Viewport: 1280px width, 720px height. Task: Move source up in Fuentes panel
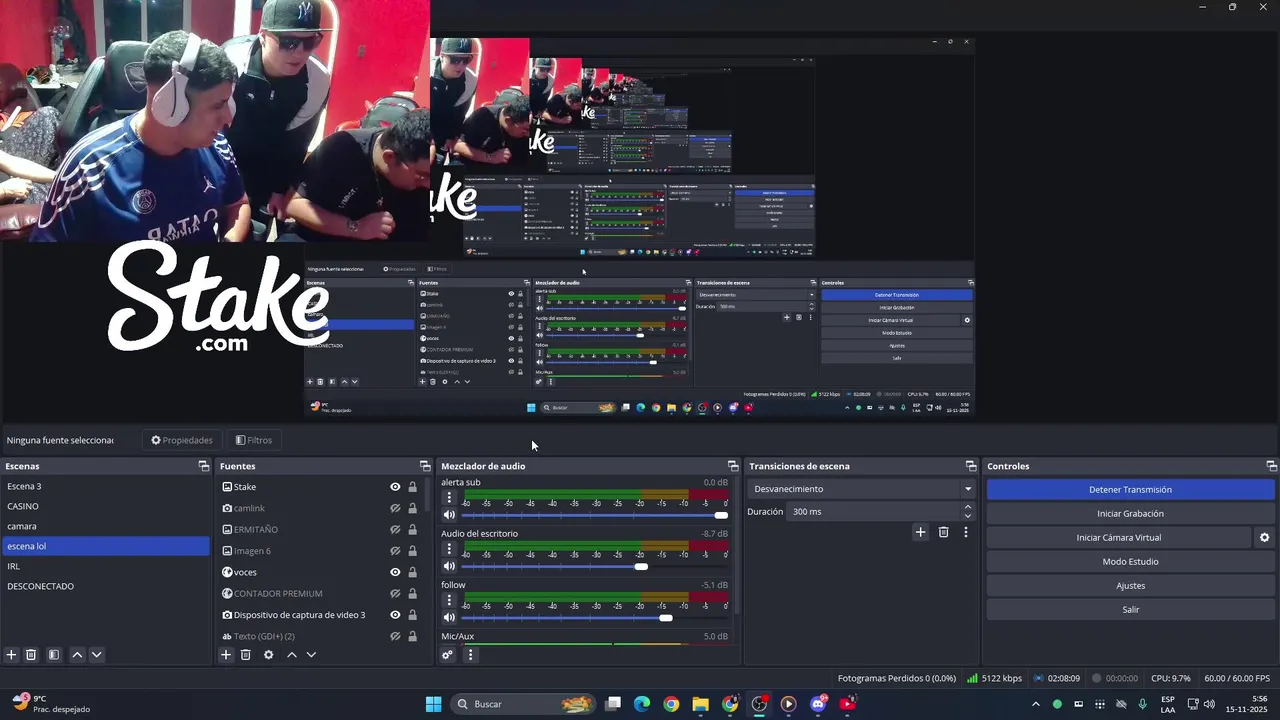(292, 655)
